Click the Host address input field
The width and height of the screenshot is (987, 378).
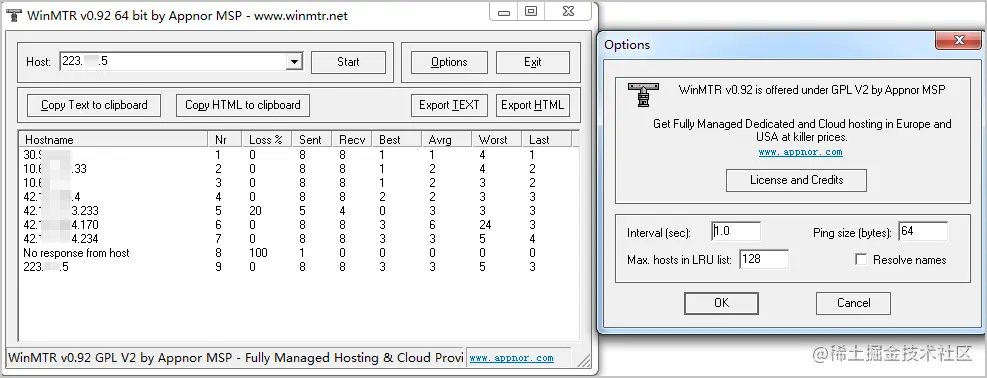click(x=172, y=62)
